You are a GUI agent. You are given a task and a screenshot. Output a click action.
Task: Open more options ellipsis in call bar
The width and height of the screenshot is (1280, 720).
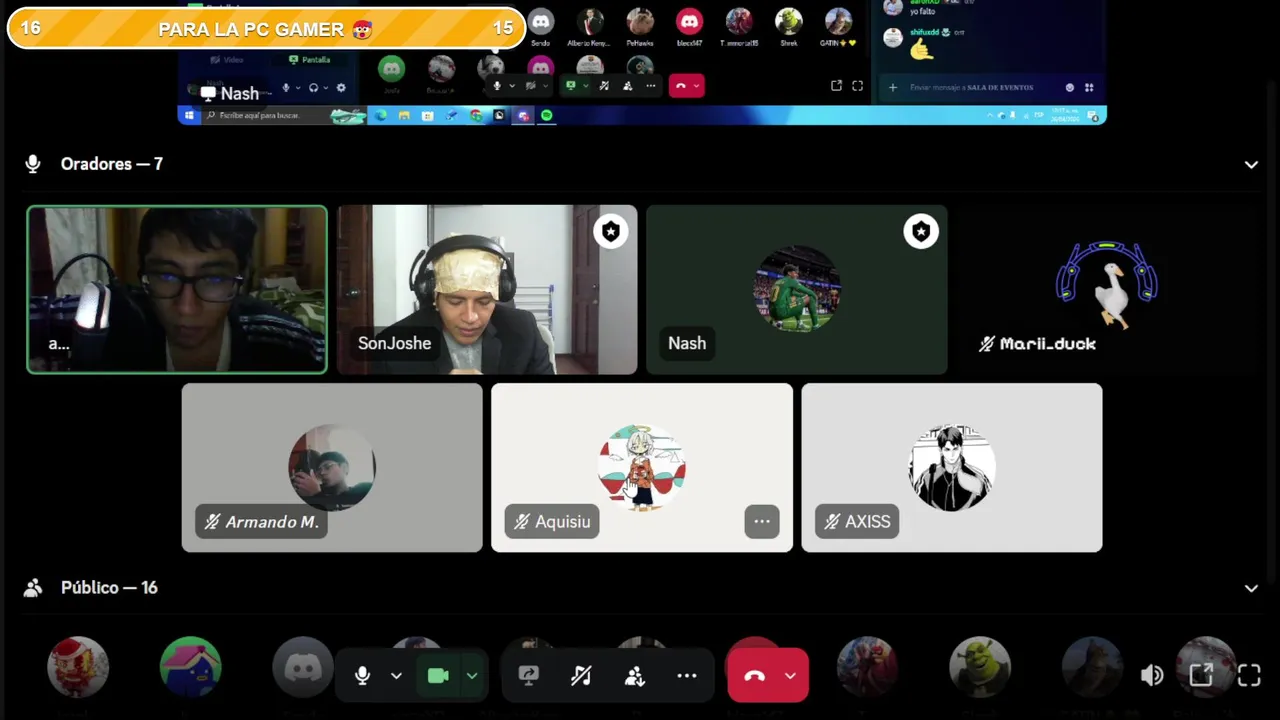pyautogui.click(x=687, y=676)
